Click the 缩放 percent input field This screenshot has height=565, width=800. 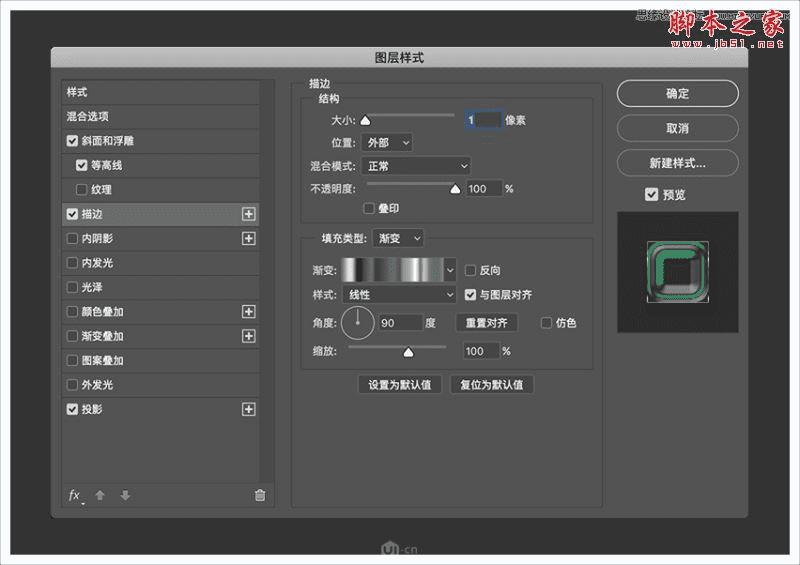coord(481,351)
